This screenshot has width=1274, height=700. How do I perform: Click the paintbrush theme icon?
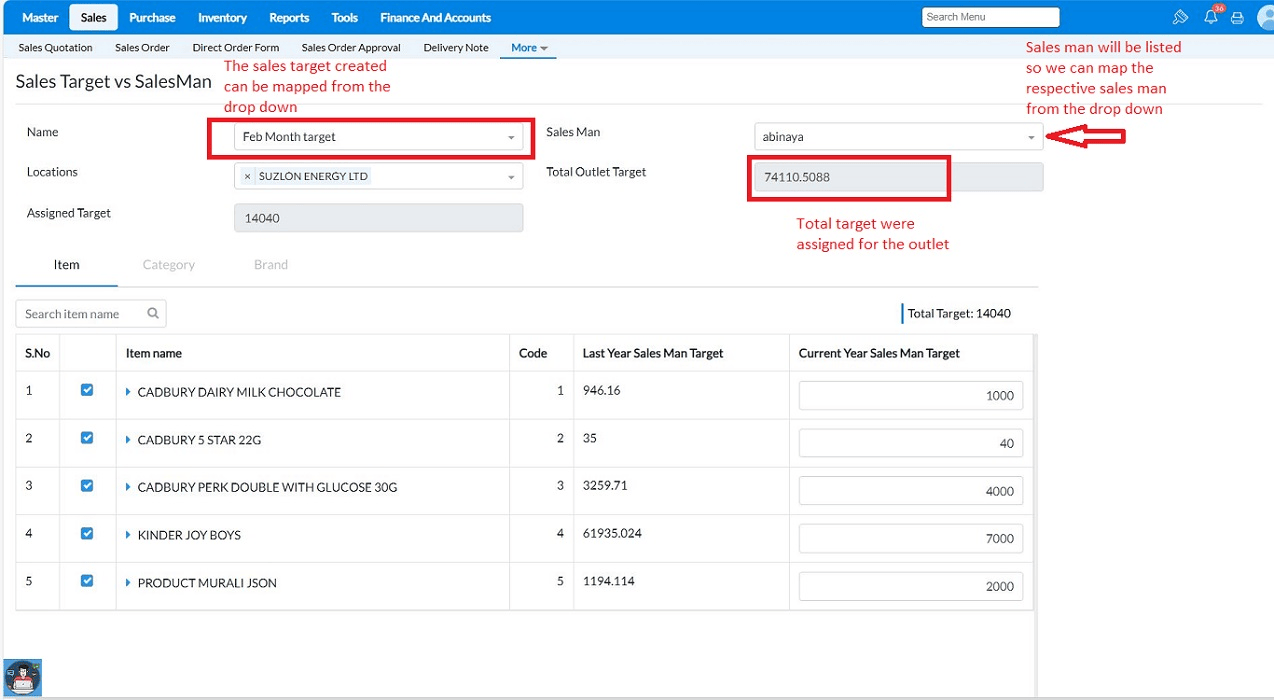click(x=1181, y=17)
